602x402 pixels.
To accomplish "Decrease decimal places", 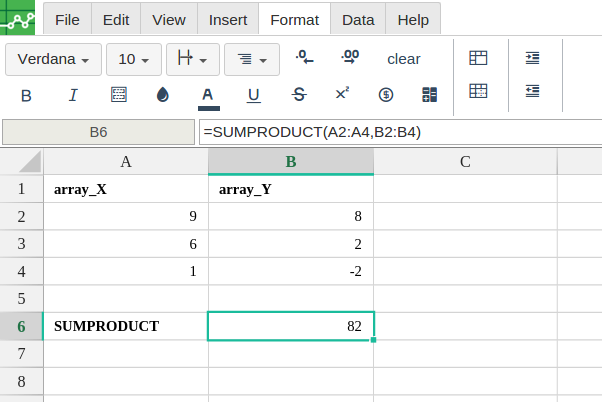I will tap(304, 58).
